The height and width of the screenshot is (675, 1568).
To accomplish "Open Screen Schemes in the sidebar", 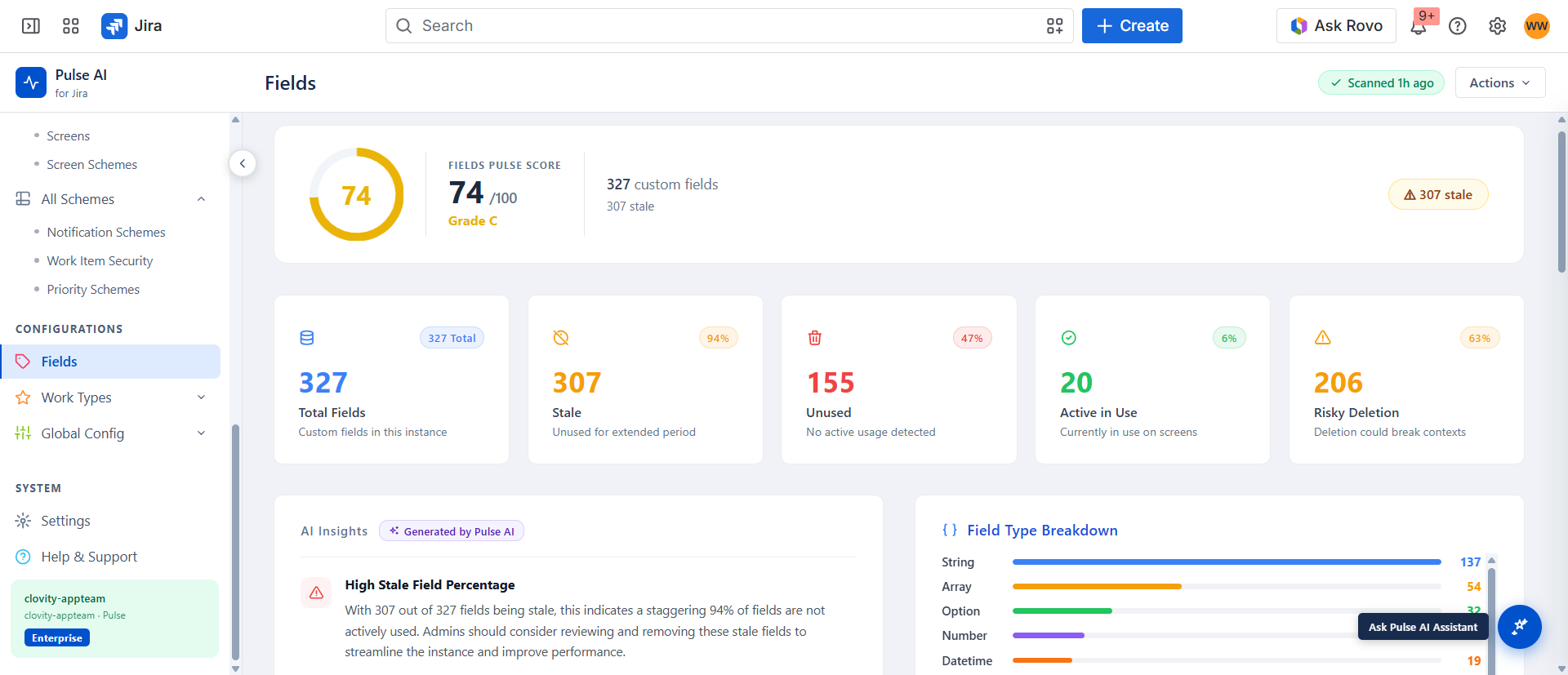I will coord(92,165).
